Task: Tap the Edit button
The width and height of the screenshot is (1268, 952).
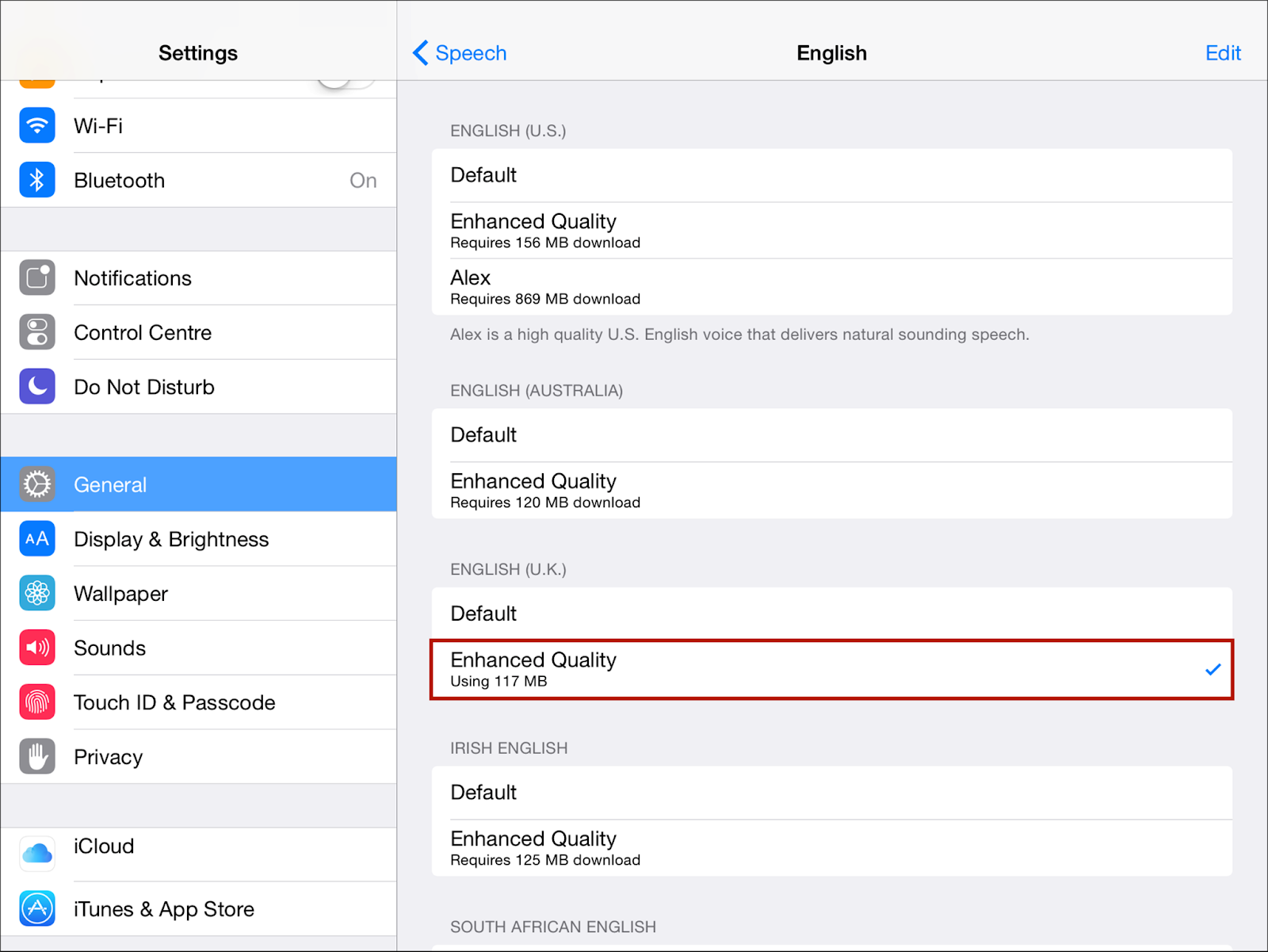Action: [1222, 53]
